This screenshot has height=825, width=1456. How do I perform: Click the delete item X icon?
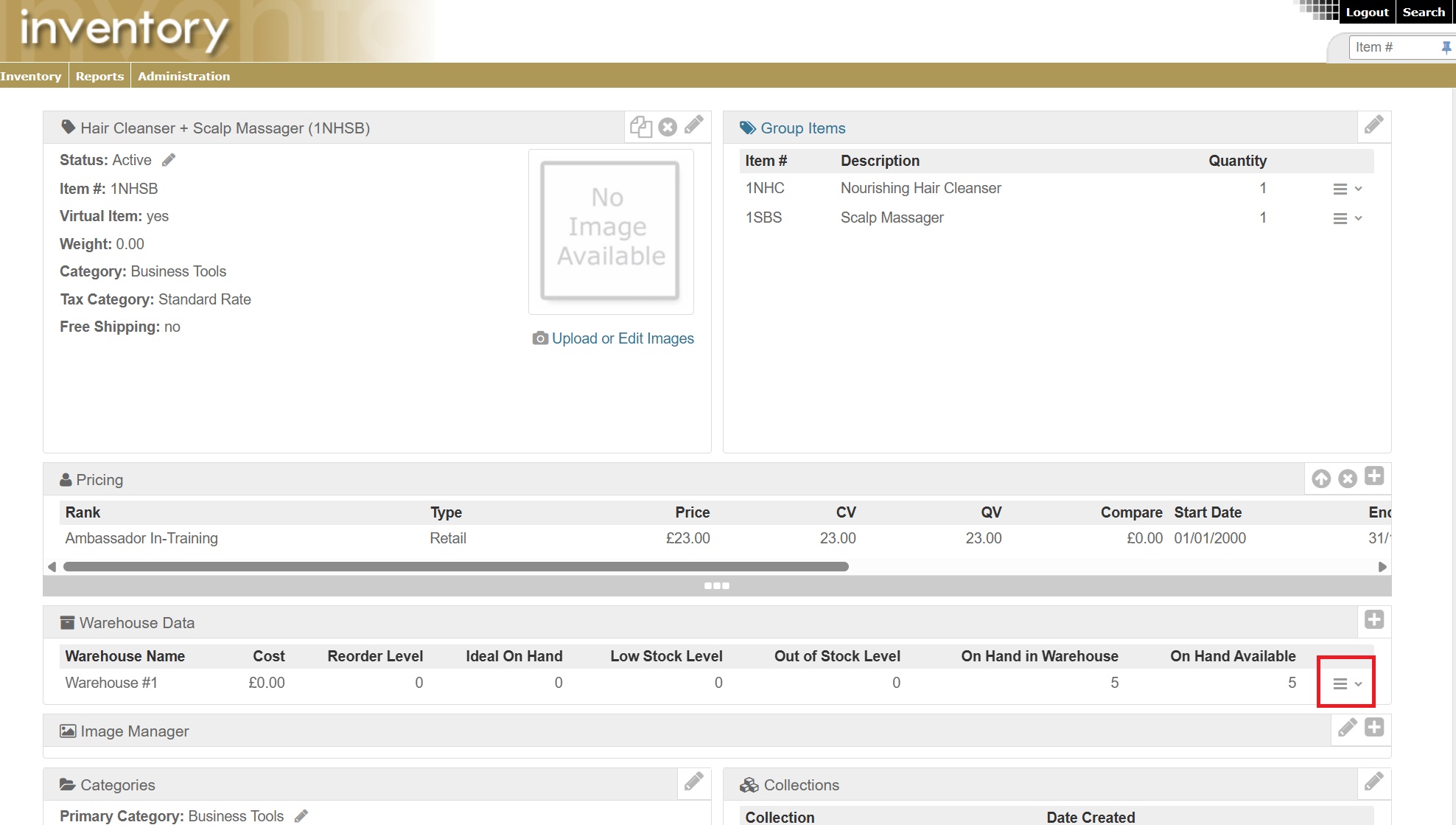coord(668,127)
